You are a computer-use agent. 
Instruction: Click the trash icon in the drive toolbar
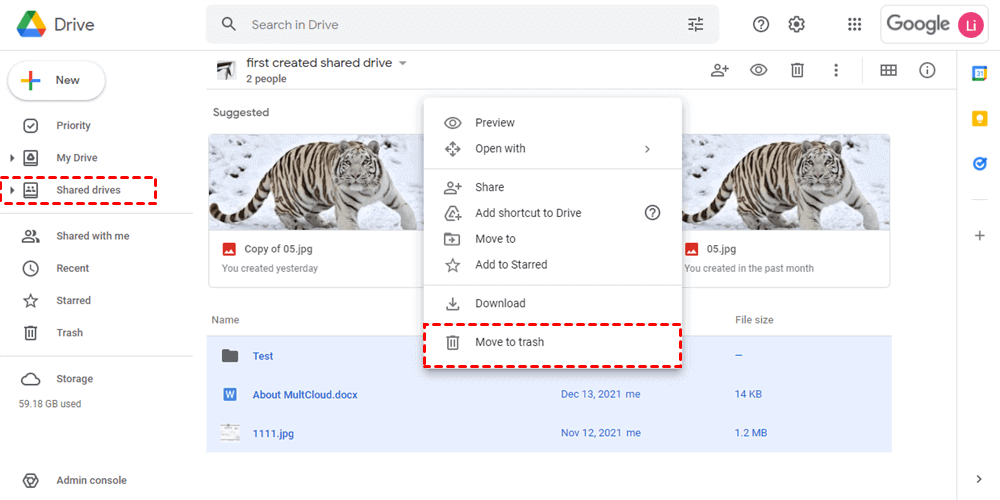(797, 70)
